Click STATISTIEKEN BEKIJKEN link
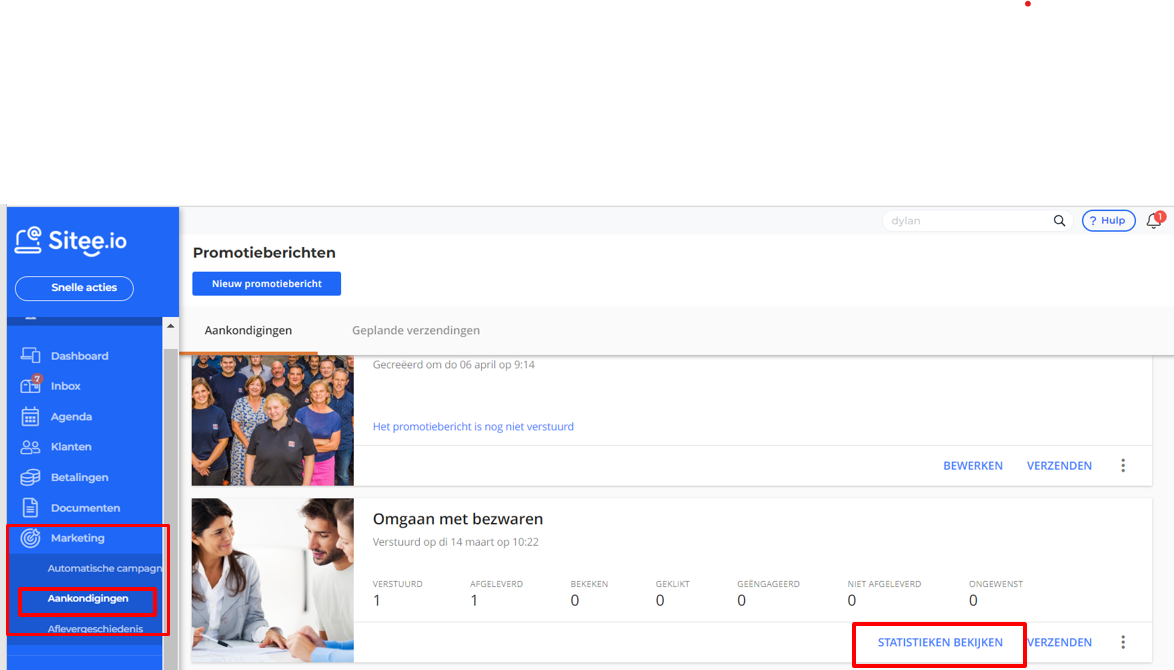The width and height of the screenshot is (1174, 670). [940, 642]
